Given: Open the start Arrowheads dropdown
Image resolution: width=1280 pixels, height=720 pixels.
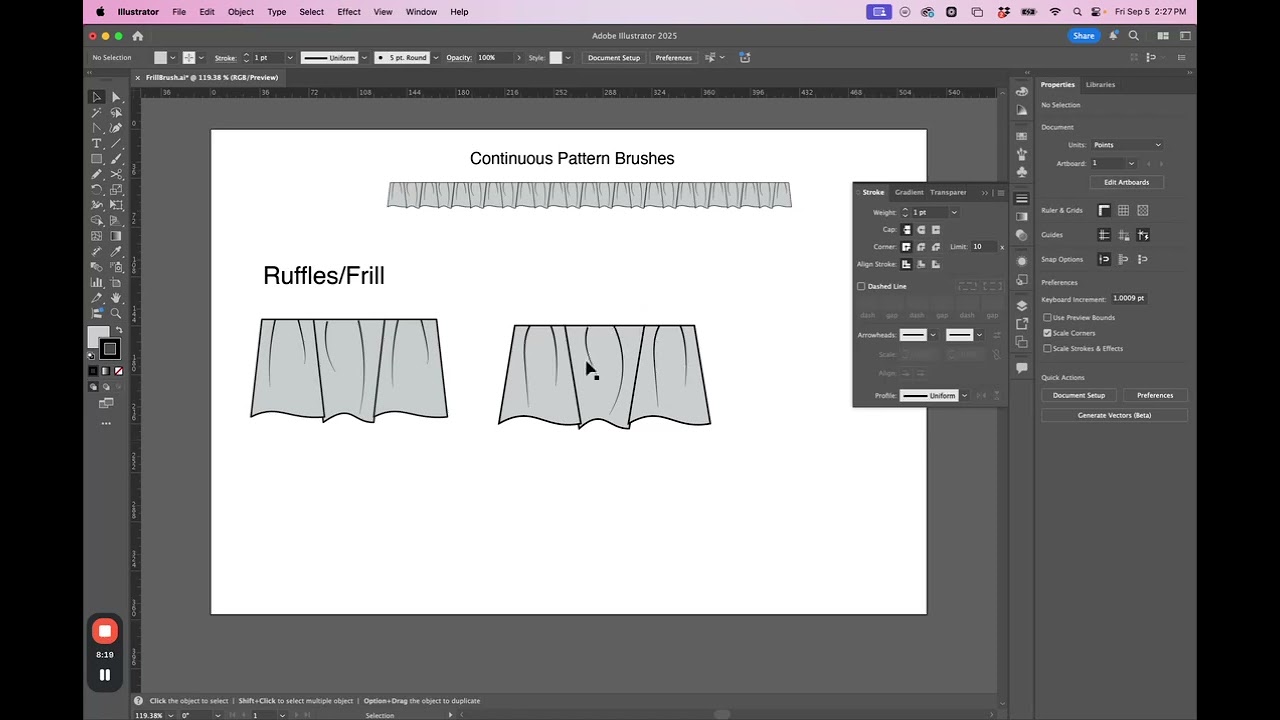Looking at the screenshot, I should [x=933, y=335].
